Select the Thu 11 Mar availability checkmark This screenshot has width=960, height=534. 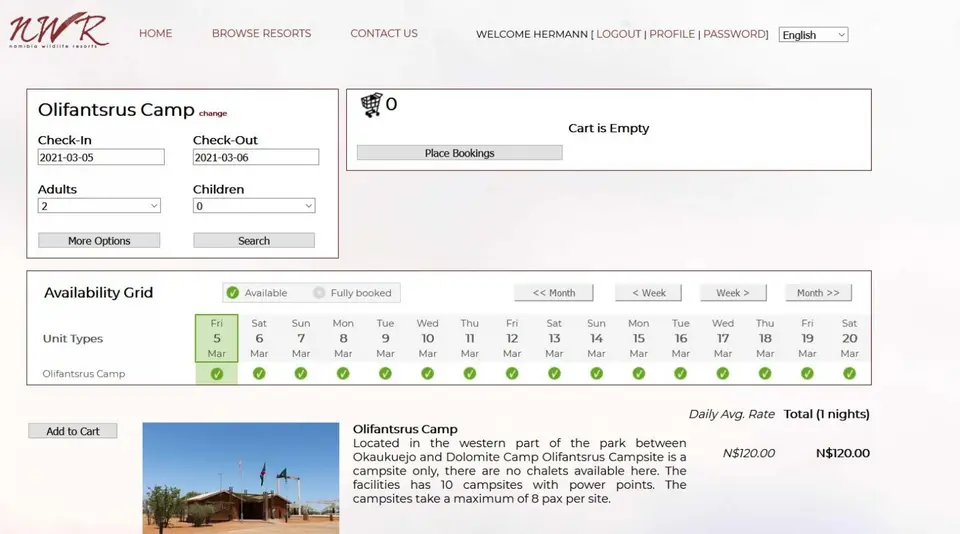[x=470, y=373]
